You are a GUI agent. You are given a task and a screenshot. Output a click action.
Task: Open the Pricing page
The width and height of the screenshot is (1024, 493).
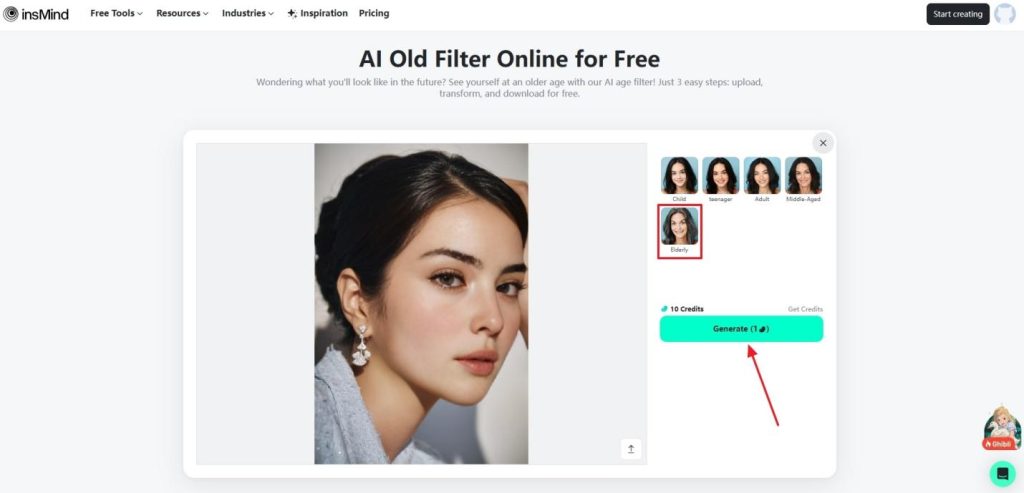click(x=374, y=14)
